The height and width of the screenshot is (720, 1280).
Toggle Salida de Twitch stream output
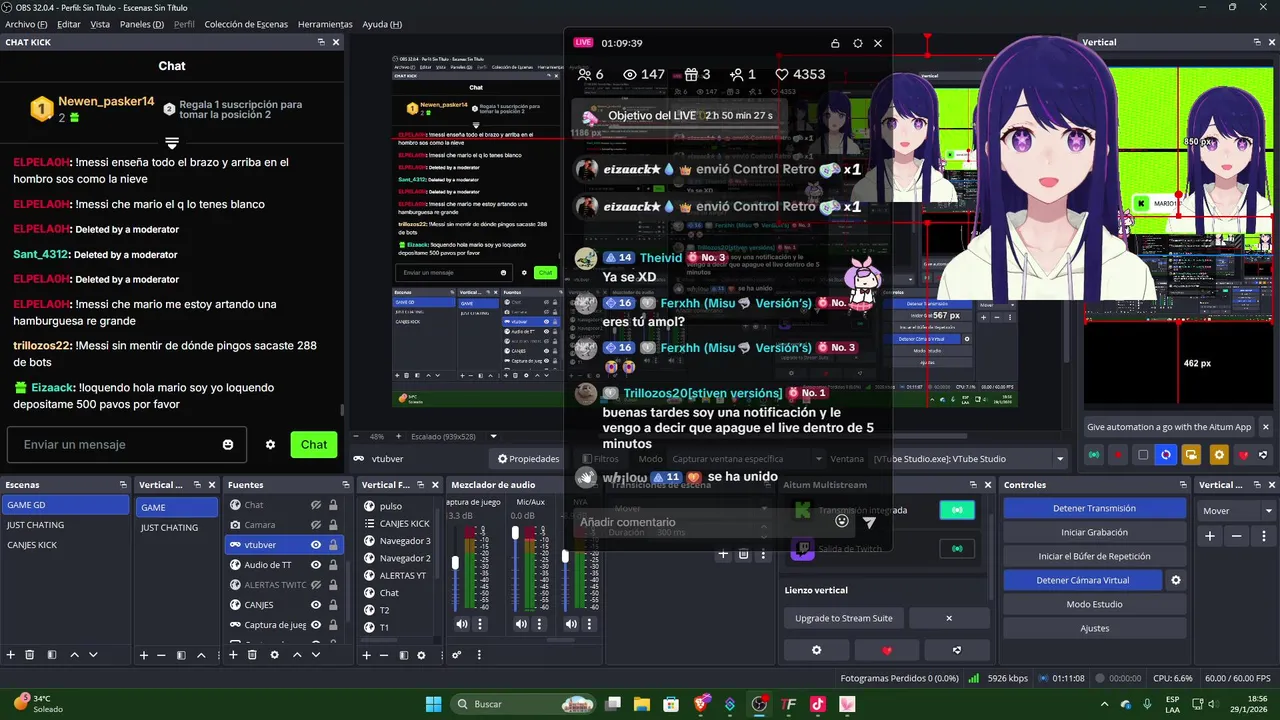pyautogui.click(x=957, y=549)
